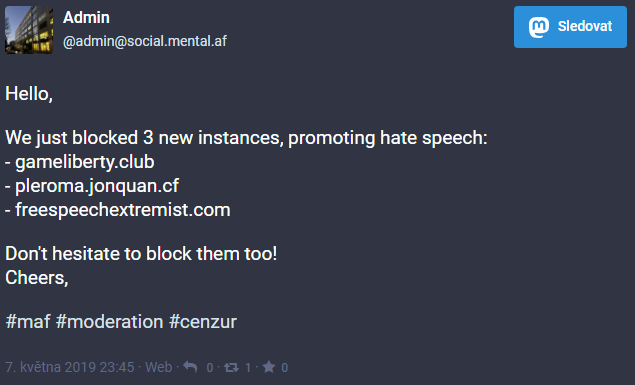Open the pleroma.jonquan.cf link
Viewport: 635px width, 385px height.
[97, 186]
